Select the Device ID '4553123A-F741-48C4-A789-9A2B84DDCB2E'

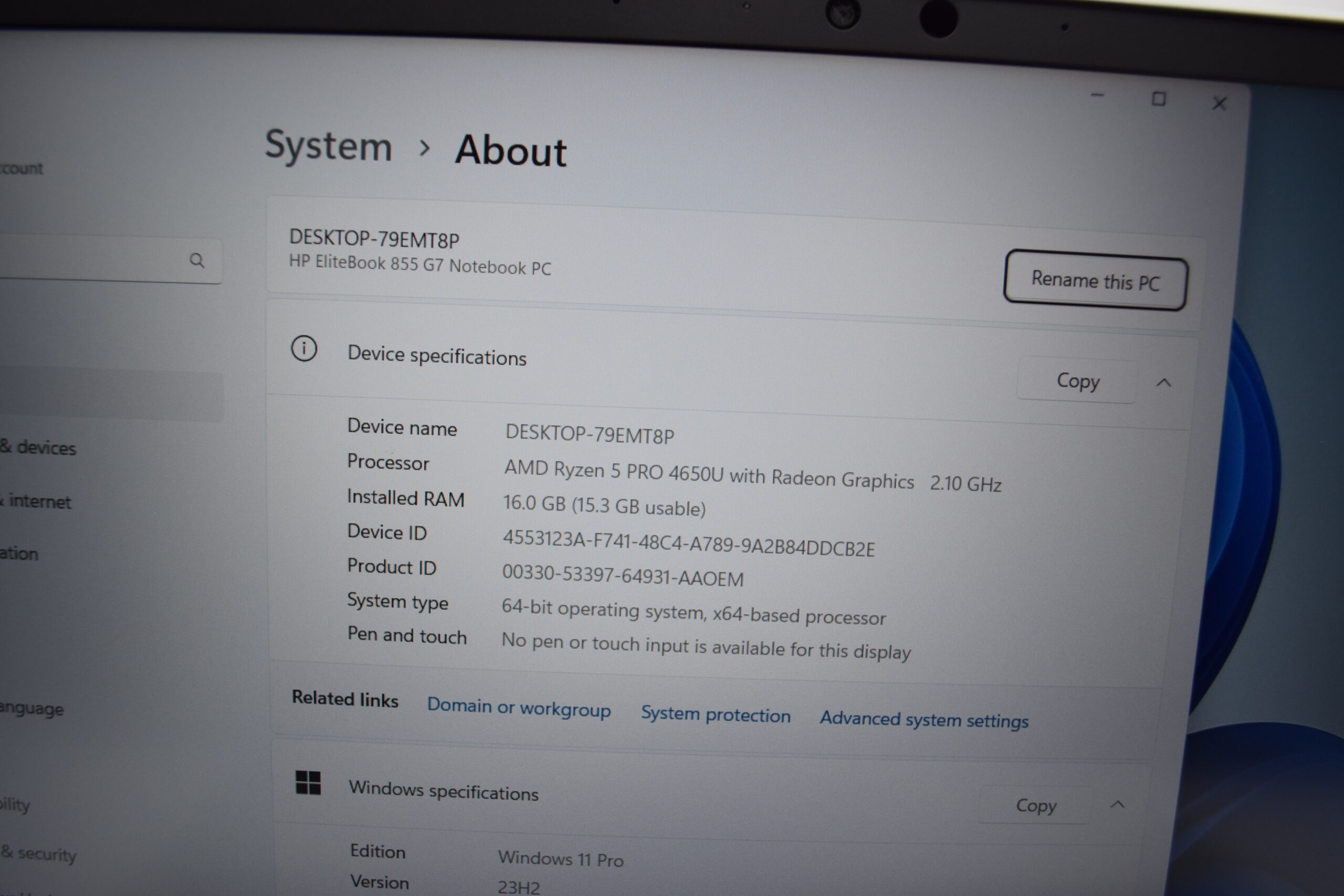coord(689,543)
